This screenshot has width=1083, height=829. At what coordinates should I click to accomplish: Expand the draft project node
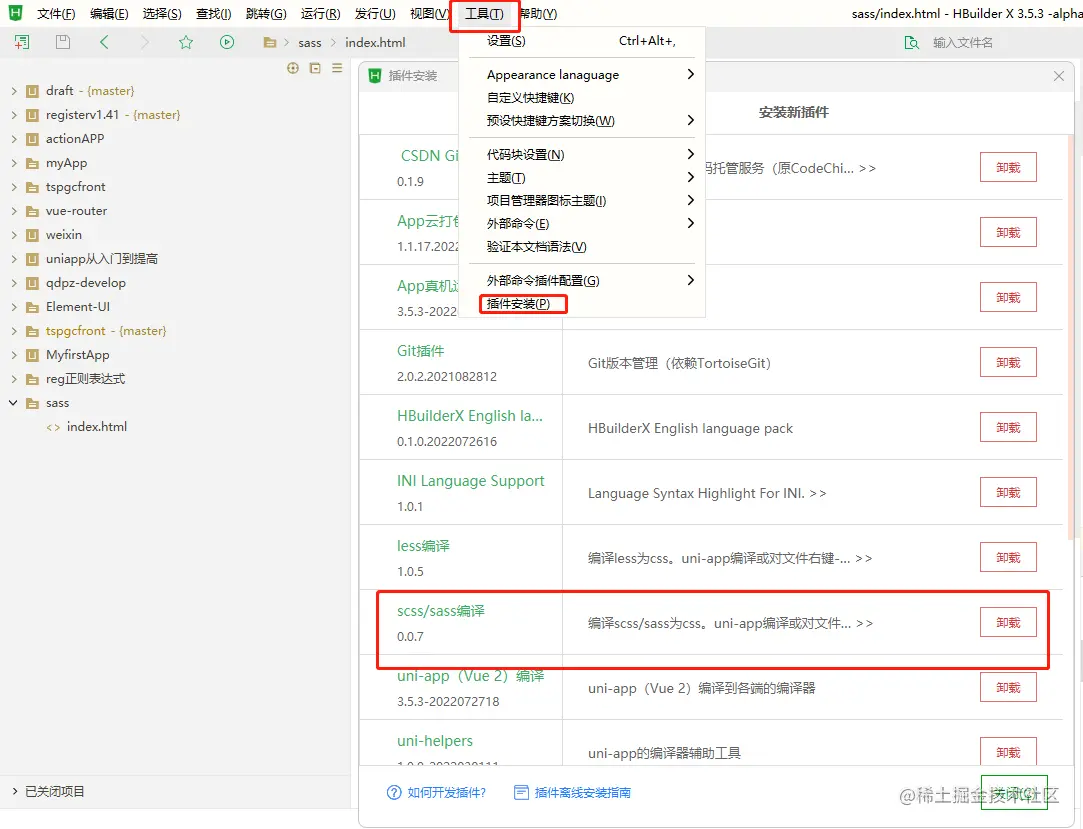coord(14,90)
